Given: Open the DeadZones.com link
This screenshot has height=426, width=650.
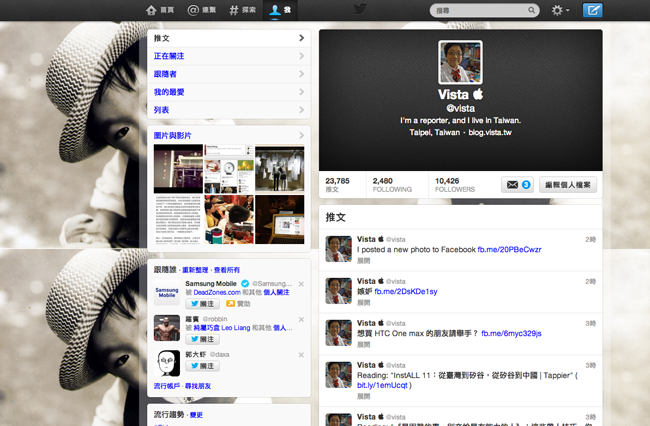Looking at the screenshot, I should pyautogui.click(x=217, y=293).
